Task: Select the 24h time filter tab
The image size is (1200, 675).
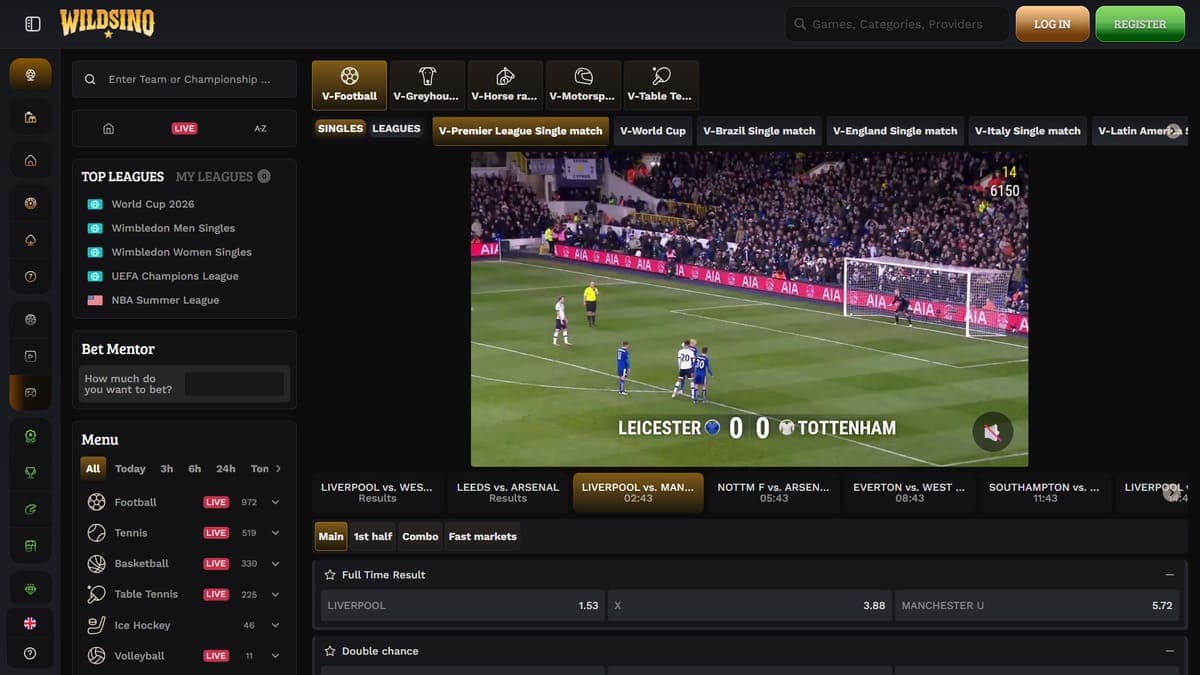Action: 226,468
